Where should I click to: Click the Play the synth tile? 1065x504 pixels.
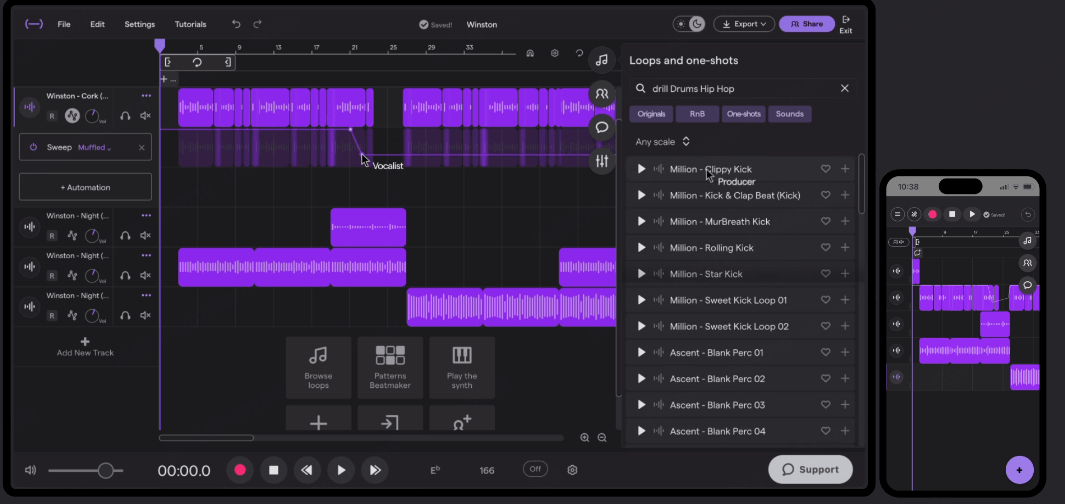(x=462, y=367)
